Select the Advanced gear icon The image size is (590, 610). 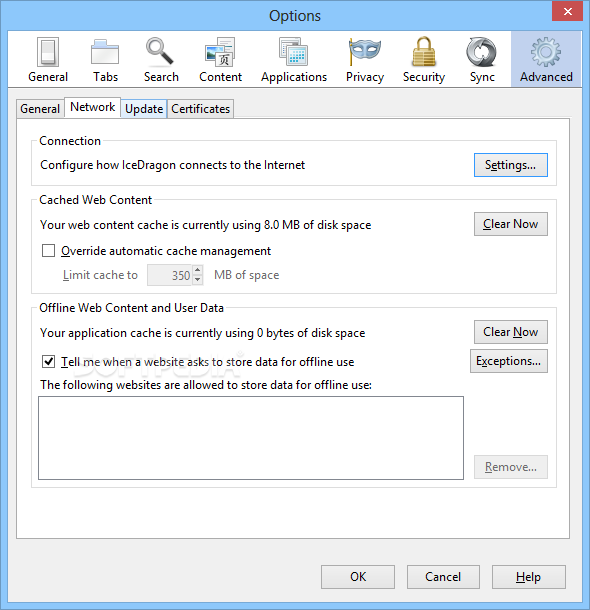point(546,52)
